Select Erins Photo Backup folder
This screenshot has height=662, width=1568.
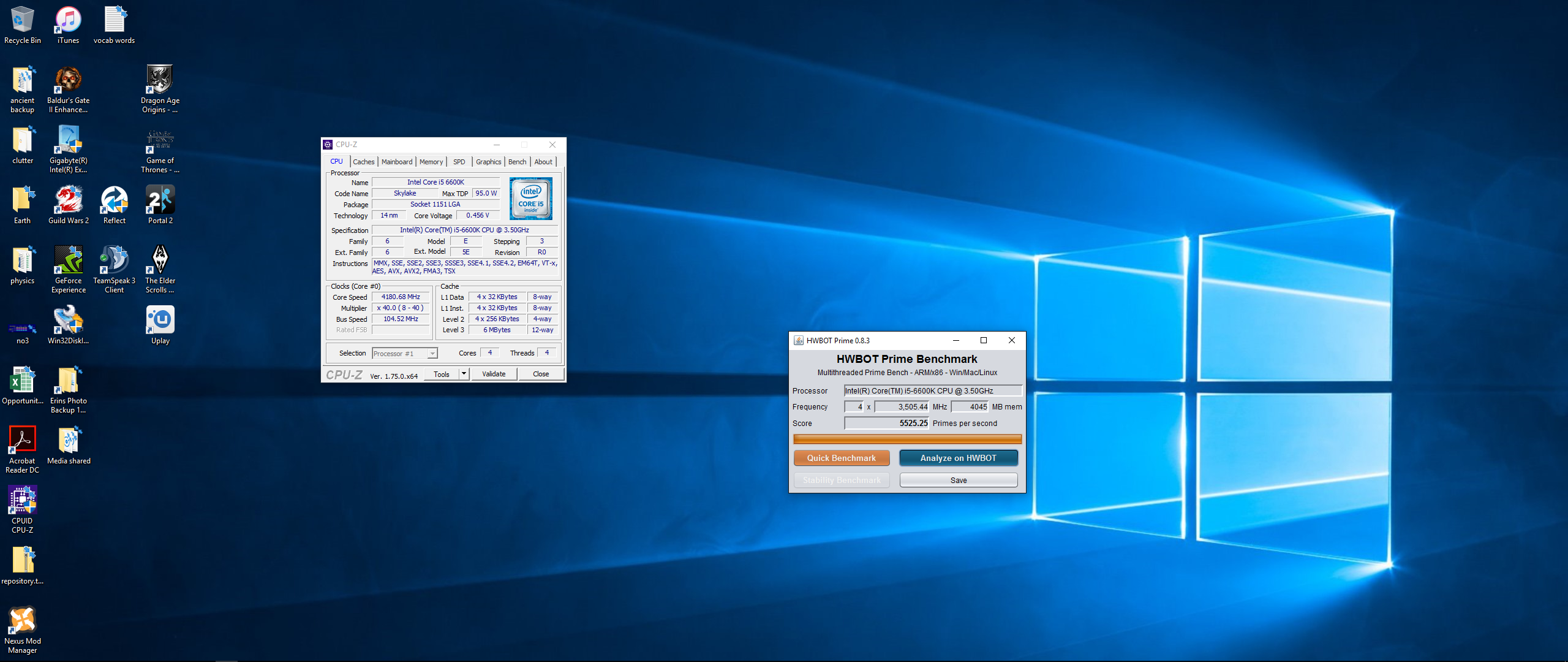coord(68,389)
